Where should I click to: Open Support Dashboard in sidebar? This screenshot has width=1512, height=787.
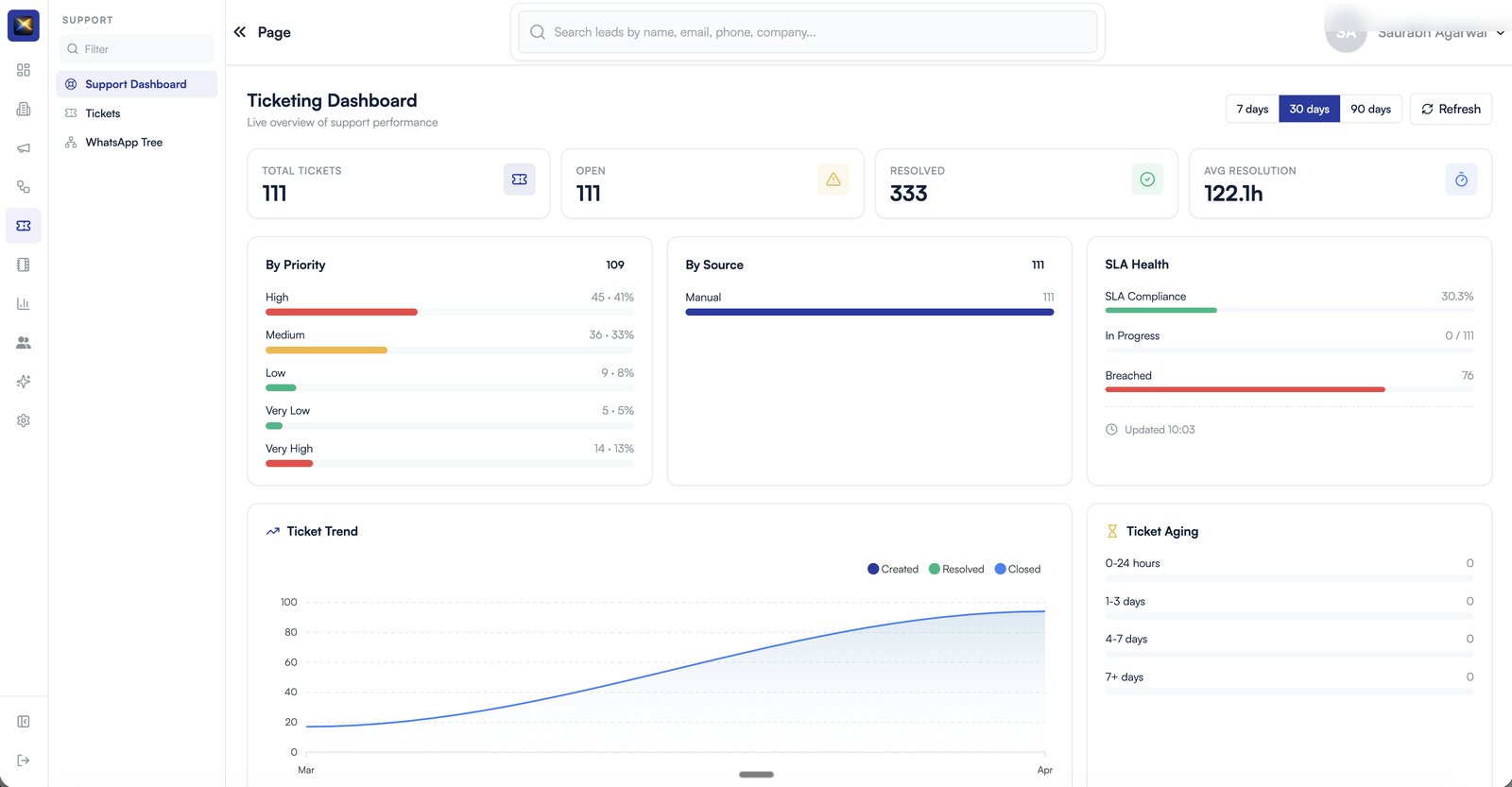(137, 84)
